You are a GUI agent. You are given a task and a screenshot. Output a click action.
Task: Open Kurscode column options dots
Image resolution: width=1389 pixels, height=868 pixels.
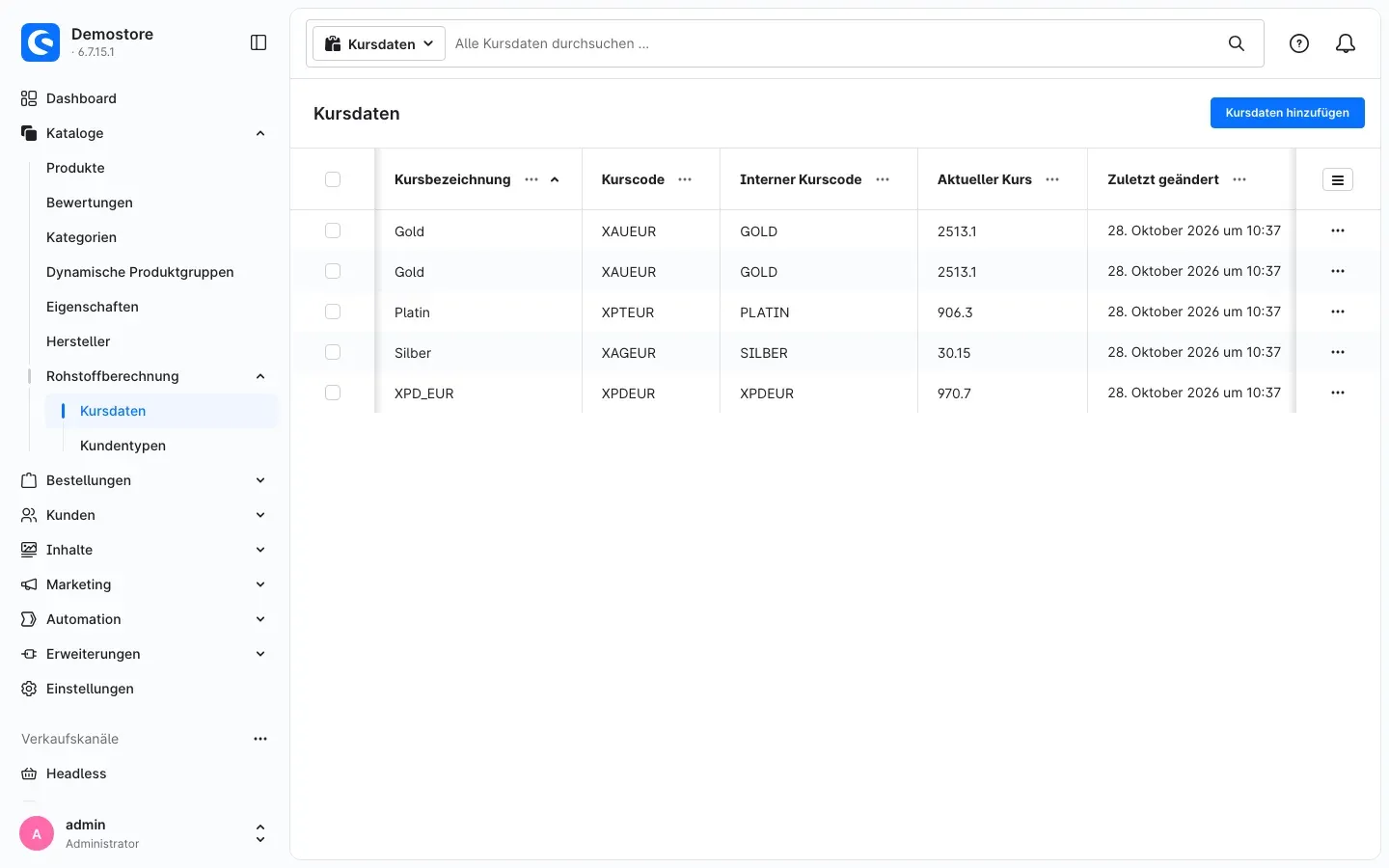tap(685, 179)
